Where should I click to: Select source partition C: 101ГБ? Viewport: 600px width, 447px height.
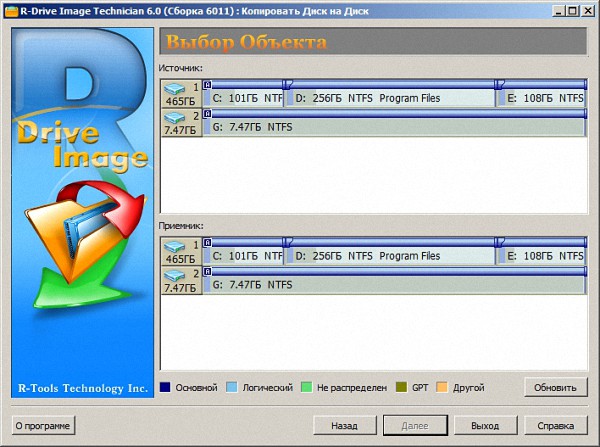coord(243,98)
